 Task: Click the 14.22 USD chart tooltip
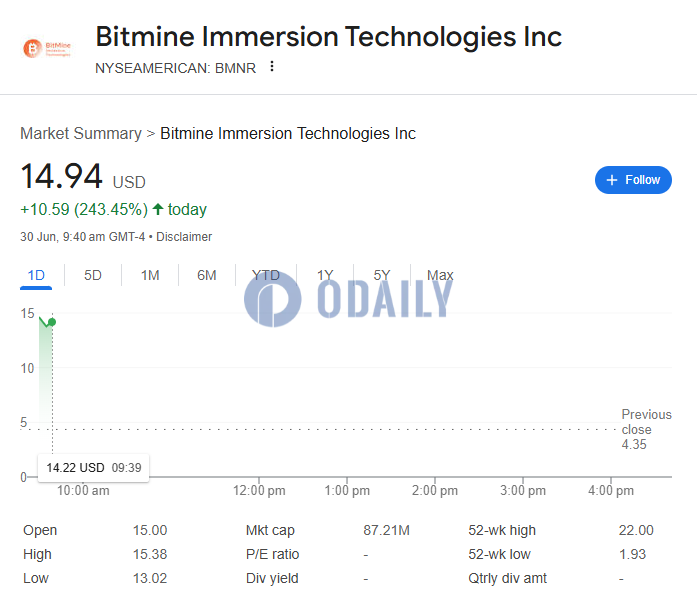point(93,467)
